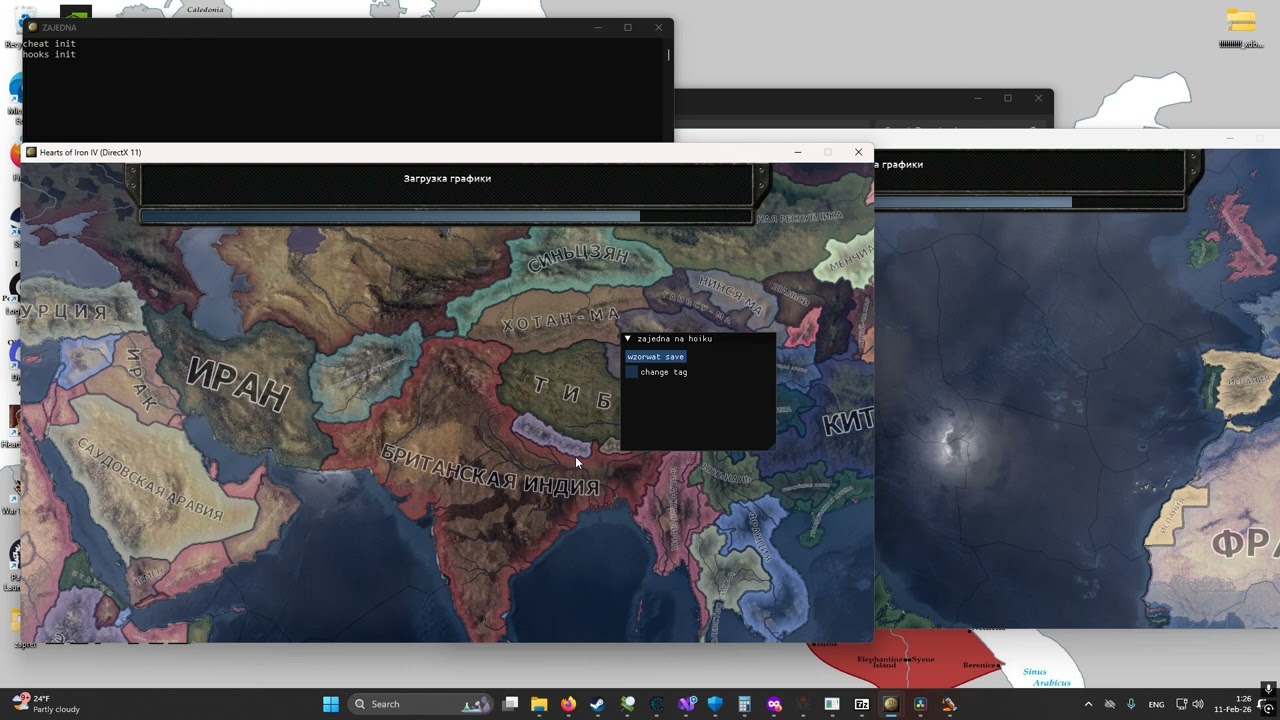Enable the 'change tag' checkbox
The width and height of the screenshot is (1280, 720).
[x=631, y=372]
